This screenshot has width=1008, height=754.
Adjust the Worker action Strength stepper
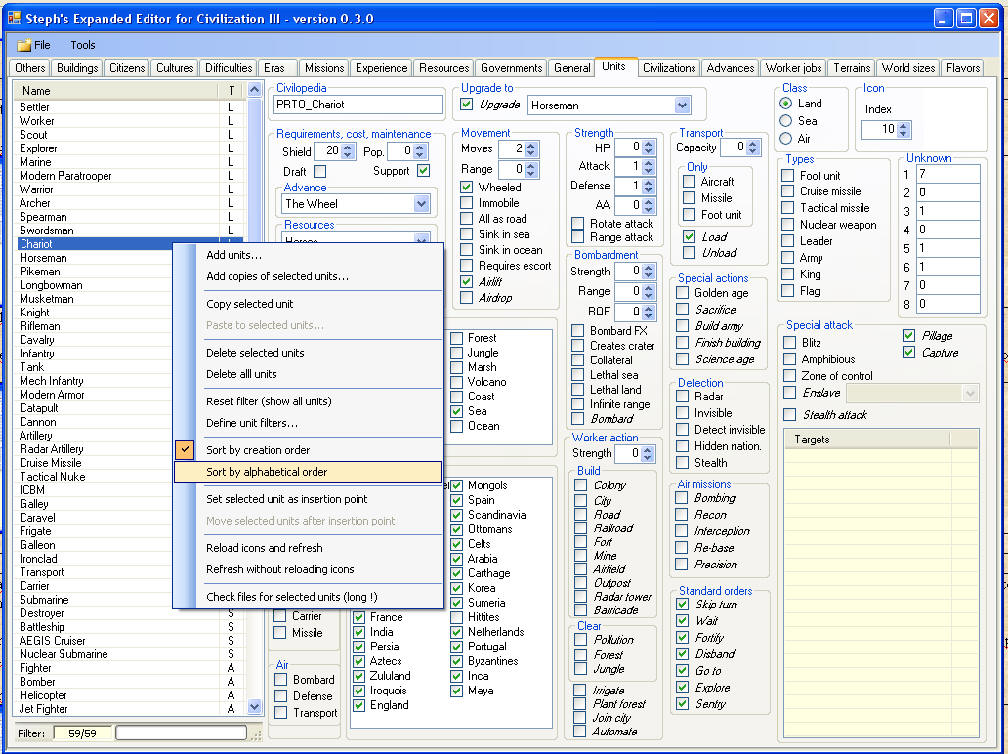coord(648,453)
